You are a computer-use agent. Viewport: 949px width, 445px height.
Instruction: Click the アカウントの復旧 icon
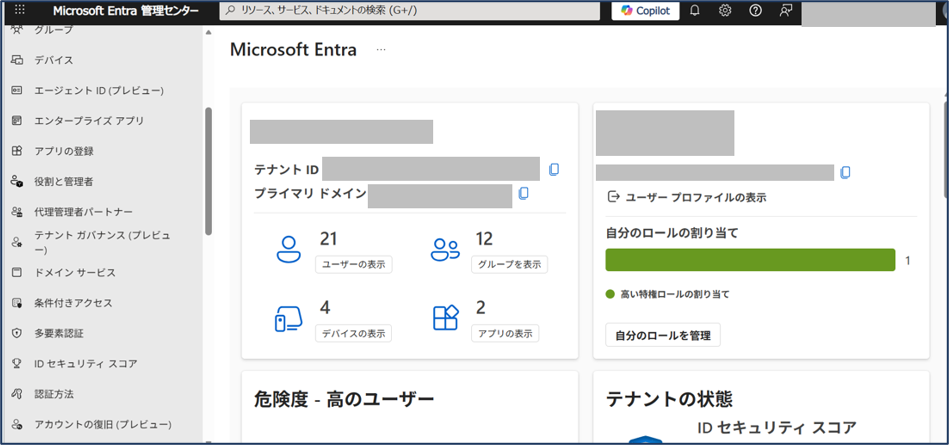pyautogui.click(x=17, y=424)
